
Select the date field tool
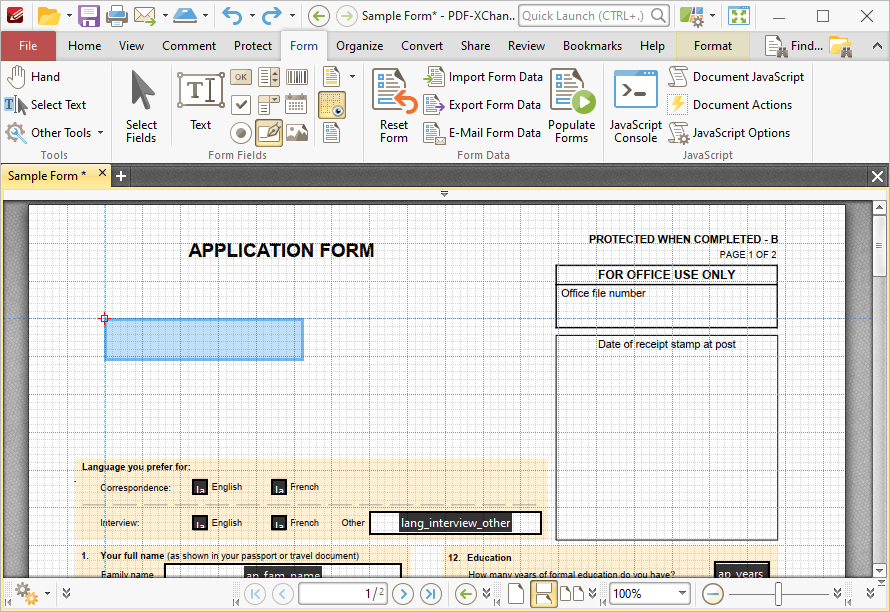(x=297, y=105)
